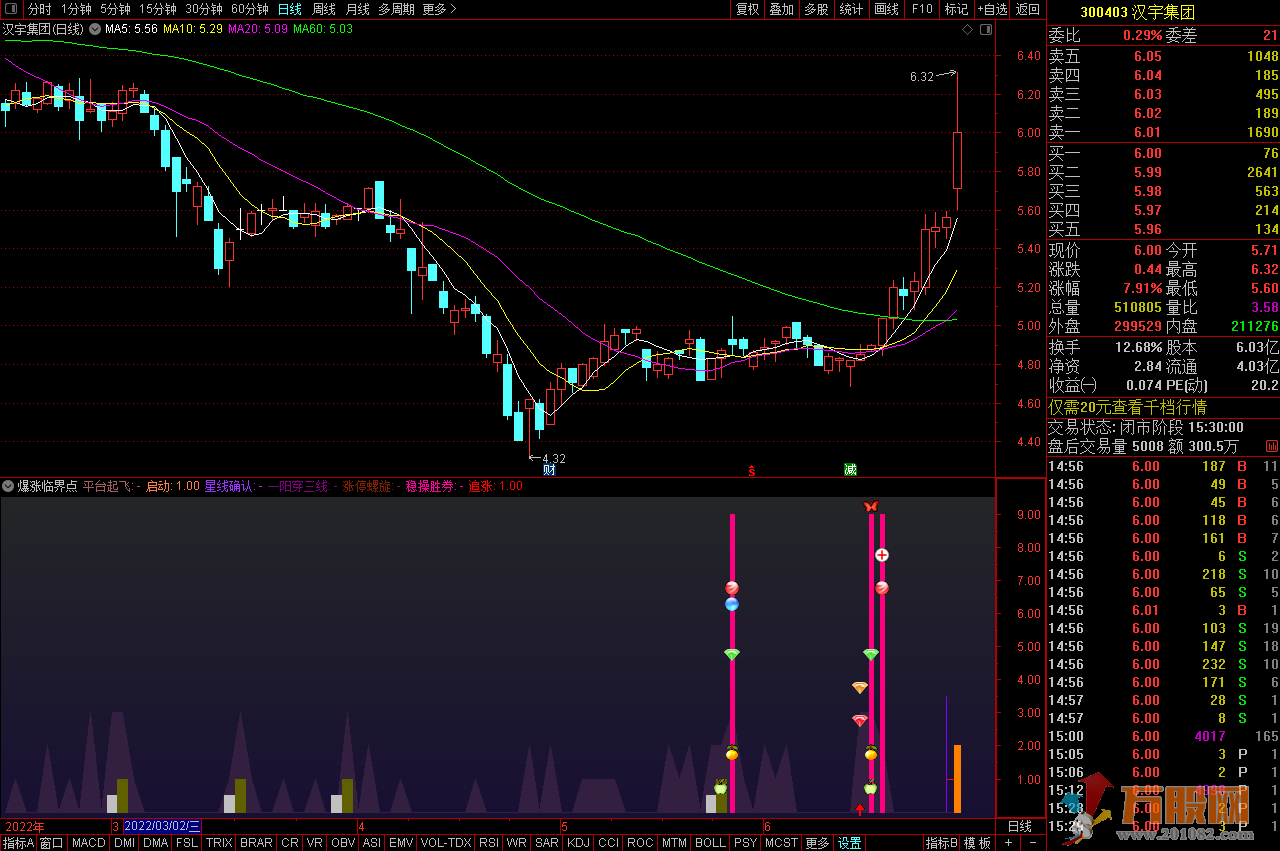This screenshot has width=1280, height=851.
Task: Switch to 周线 weekly chart
Action: 324,9
